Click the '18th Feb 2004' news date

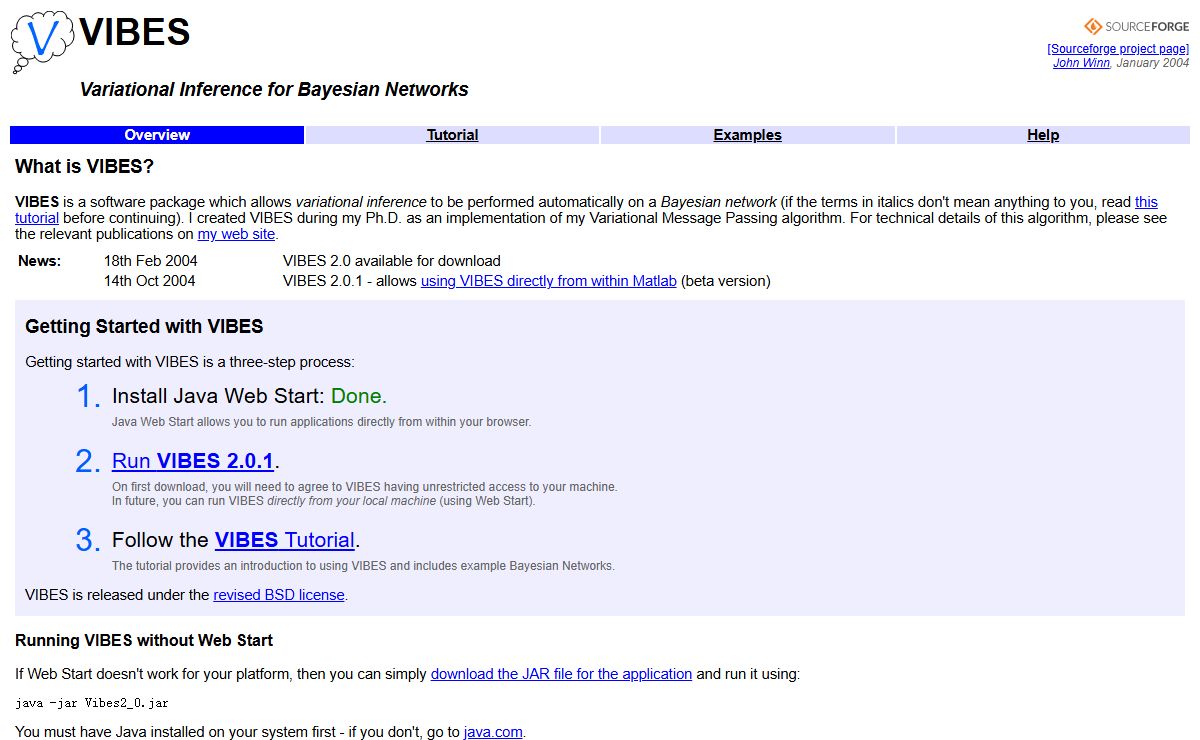[x=151, y=261]
